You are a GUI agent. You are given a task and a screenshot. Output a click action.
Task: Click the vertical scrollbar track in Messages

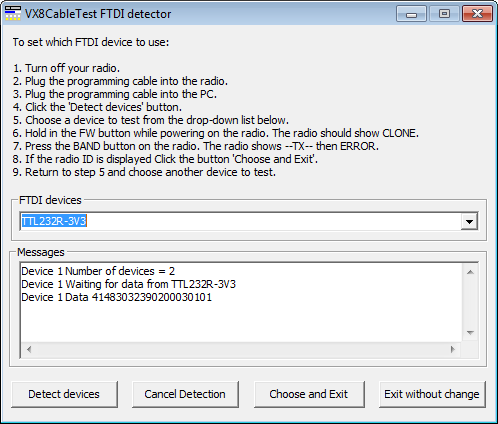click(x=470, y=302)
